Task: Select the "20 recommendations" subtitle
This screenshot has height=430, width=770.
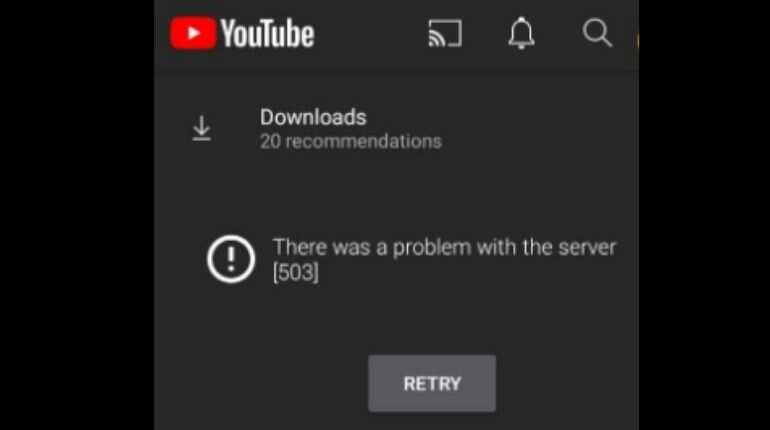Action: [x=351, y=141]
